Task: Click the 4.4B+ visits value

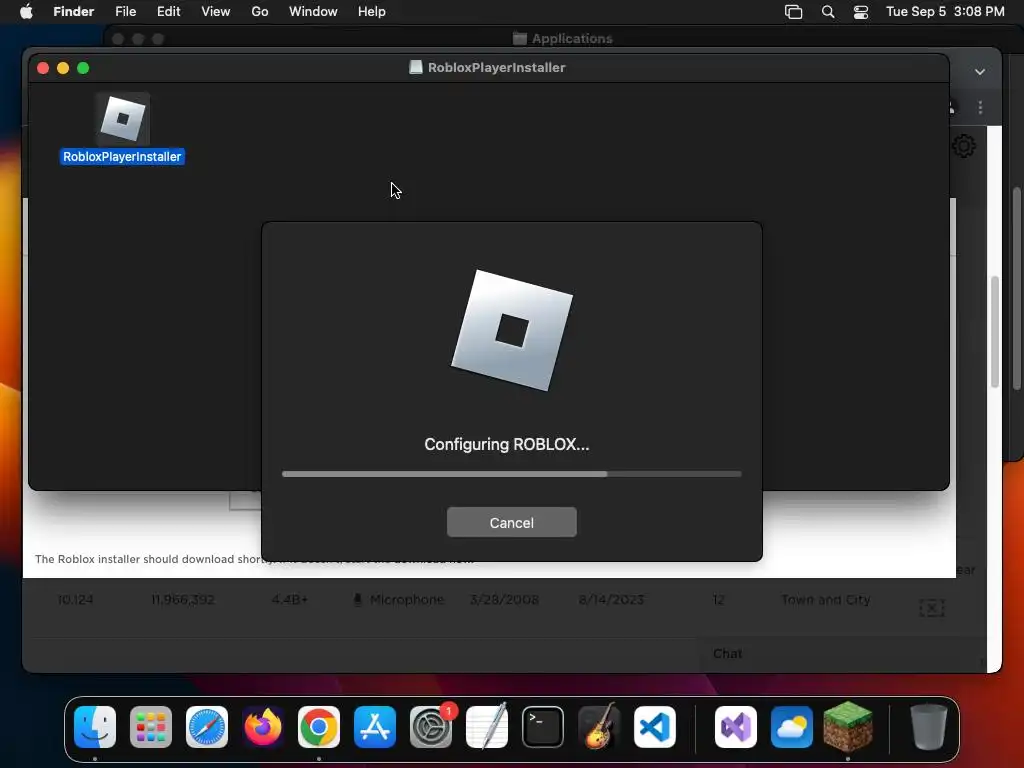Action: 289,600
